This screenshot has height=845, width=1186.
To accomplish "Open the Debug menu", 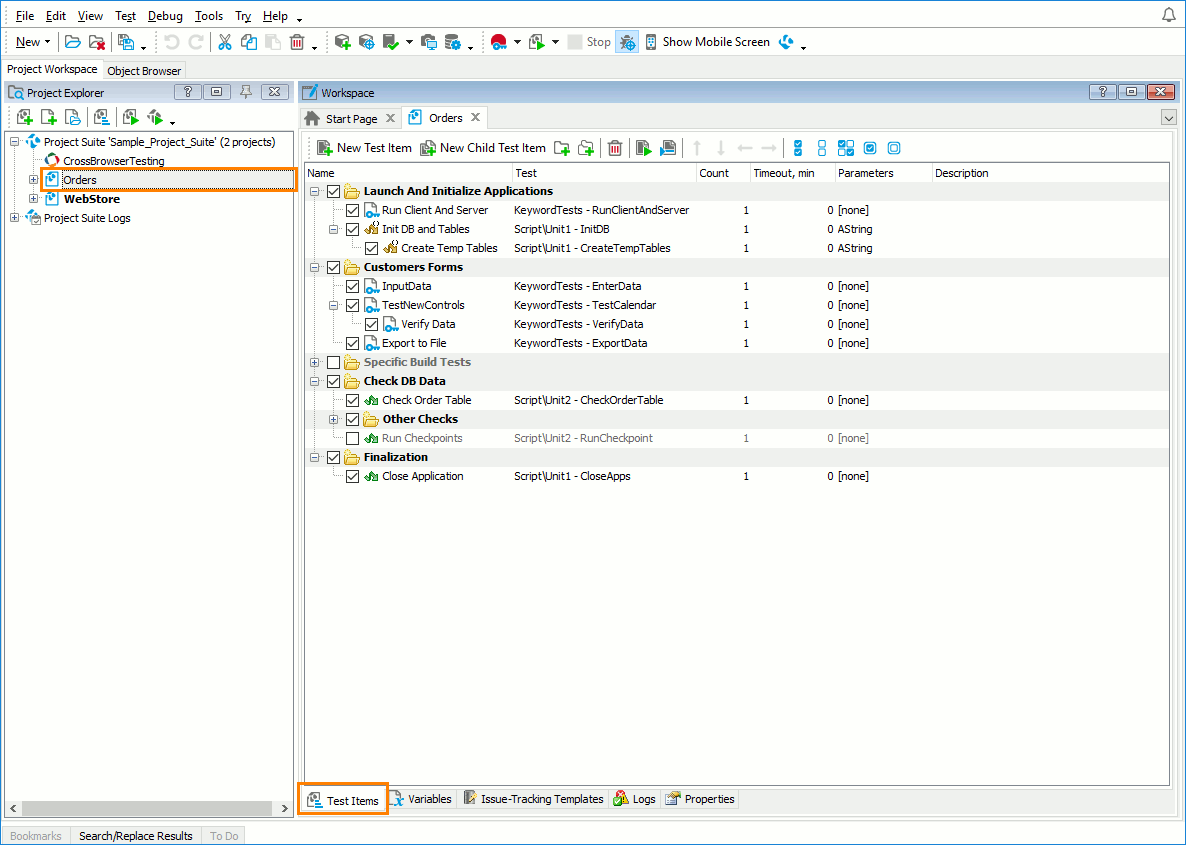I will pyautogui.click(x=165, y=16).
